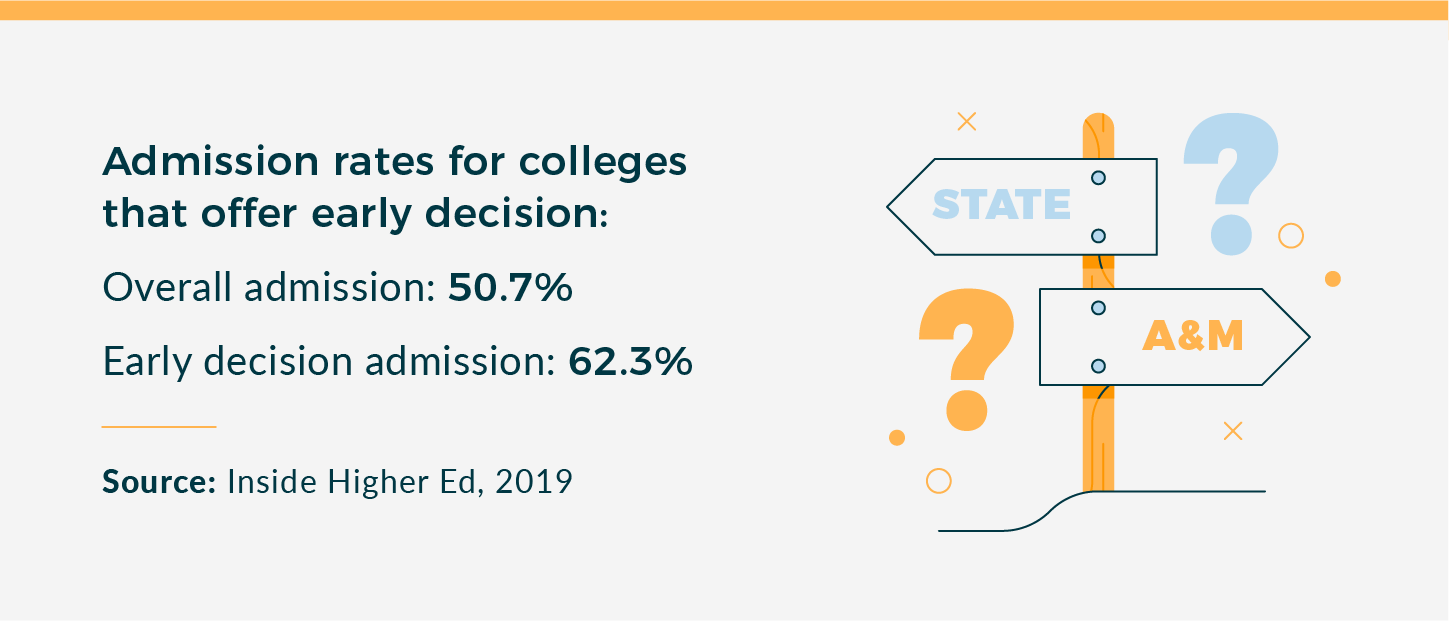
Task: Click the 50.7% overall admission figure
Action: [x=510, y=288]
